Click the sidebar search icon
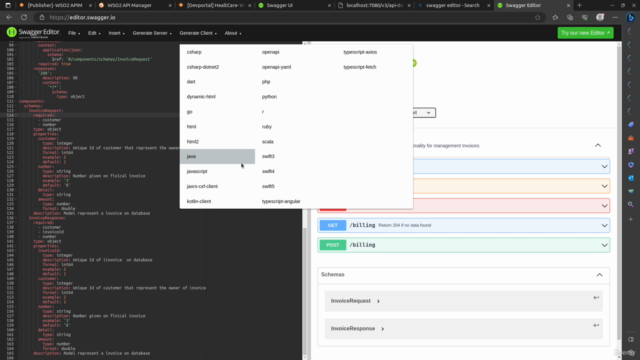640x360 pixels. click(631, 204)
